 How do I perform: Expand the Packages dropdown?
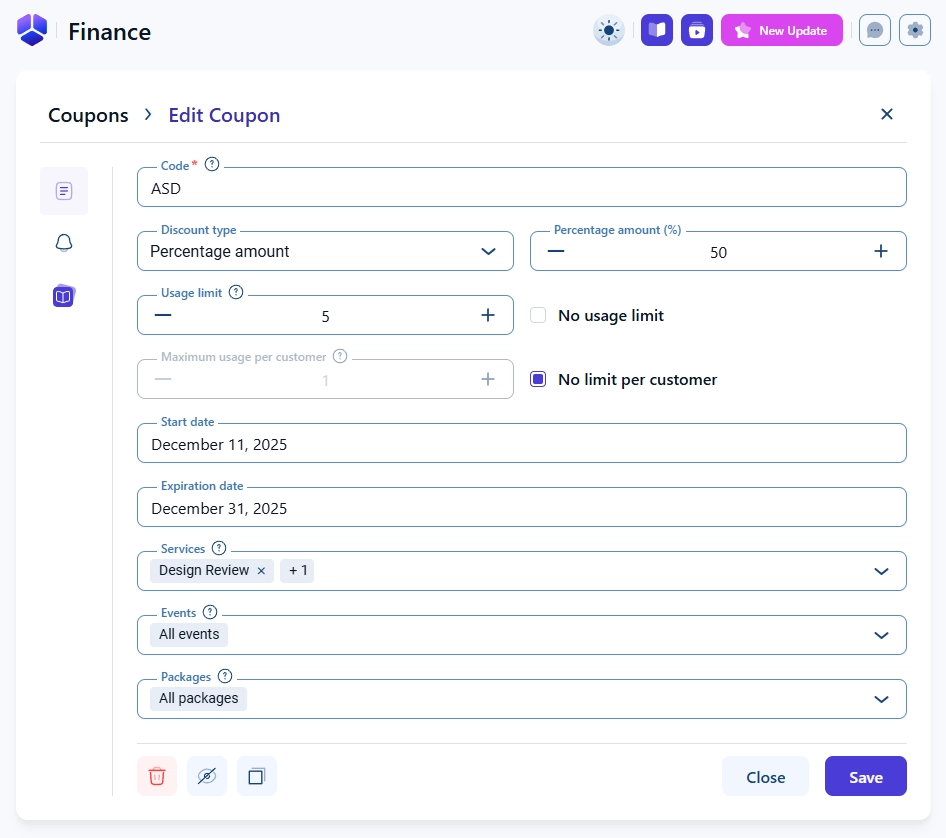[x=881, y=699]
